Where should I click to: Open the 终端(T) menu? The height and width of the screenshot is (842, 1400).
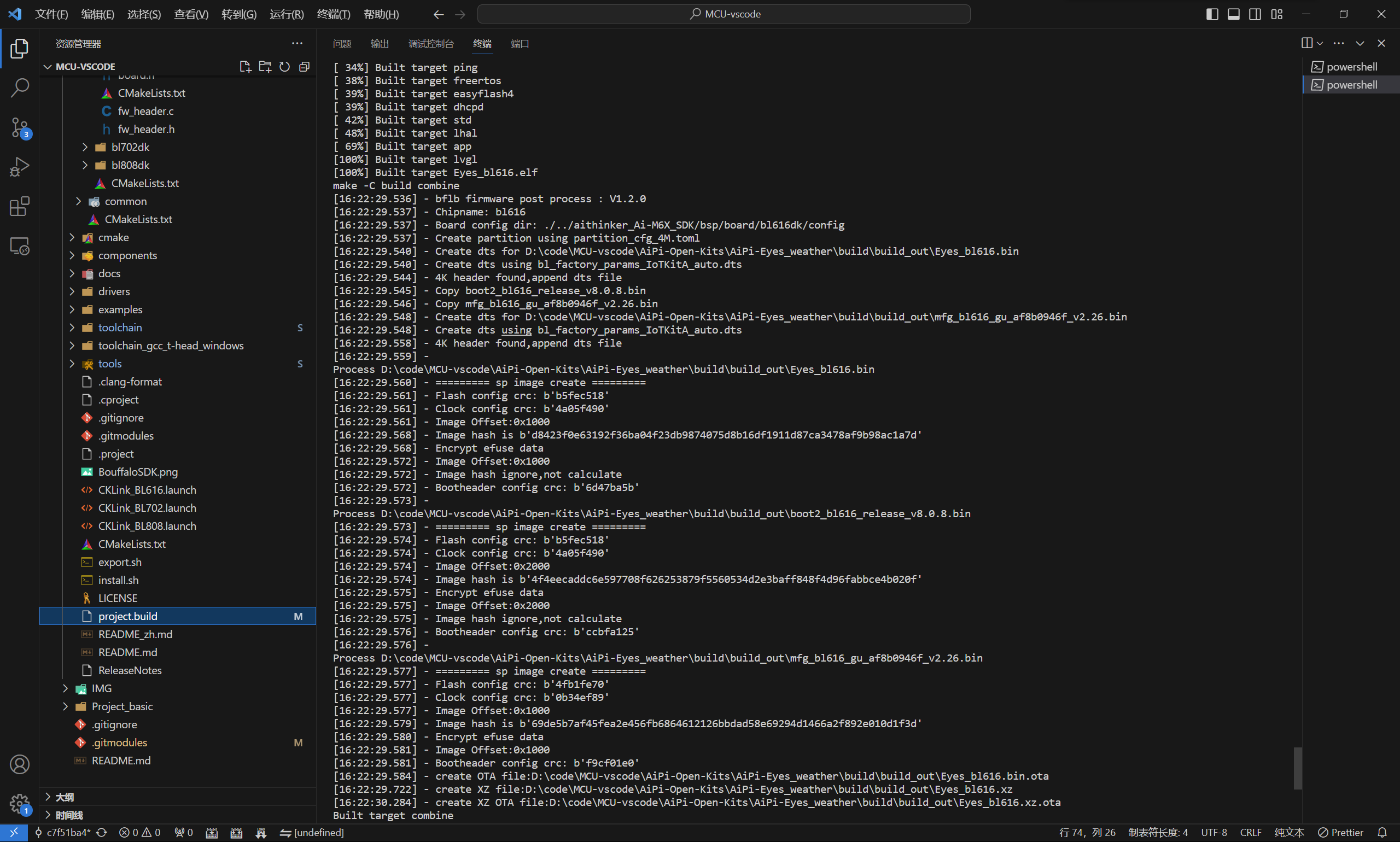tap(334, 14)
